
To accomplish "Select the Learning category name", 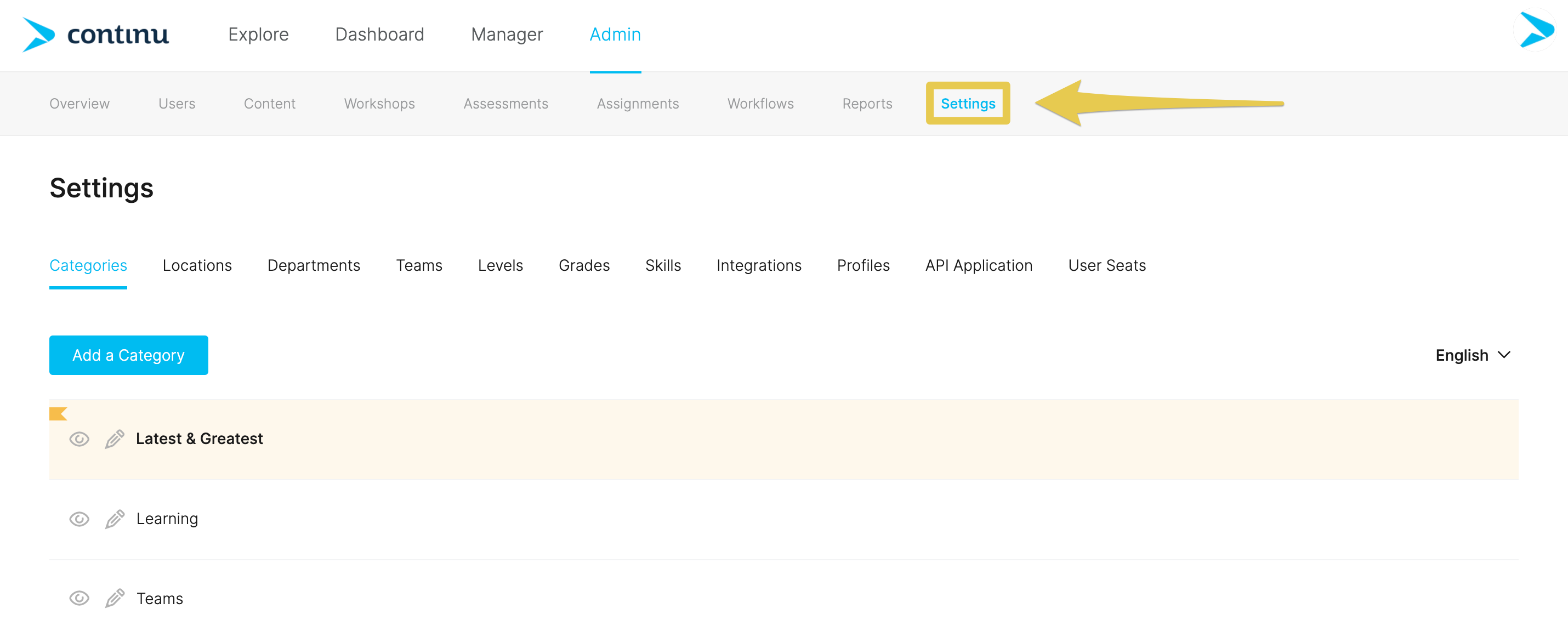I will coord(167,519).
